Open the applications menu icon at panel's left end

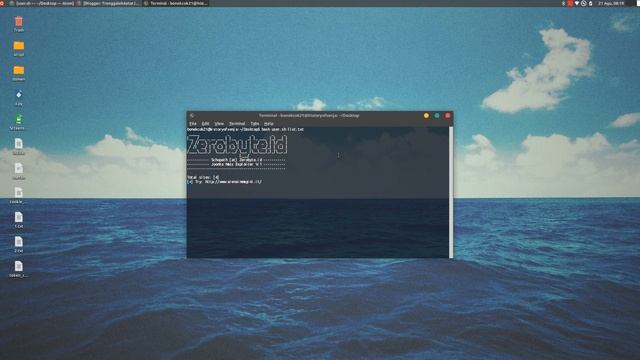tap(3, 3)
